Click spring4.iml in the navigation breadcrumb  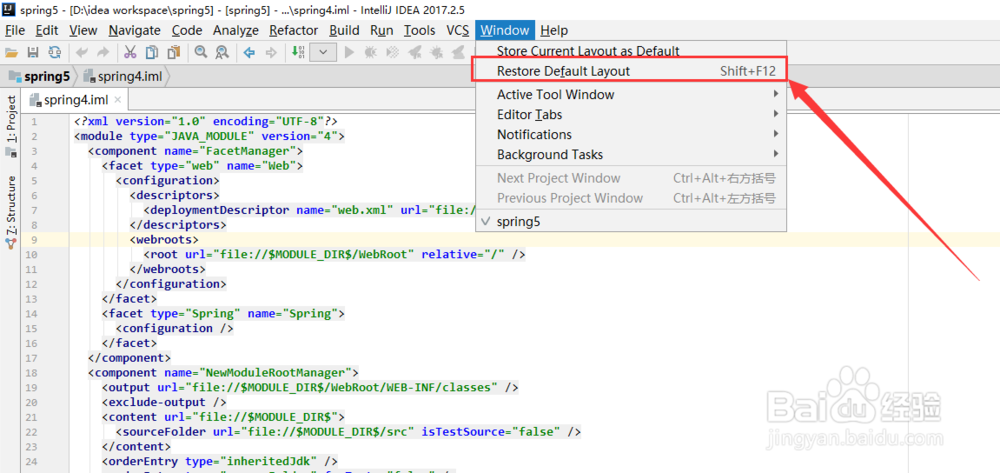tap(123, 76)
